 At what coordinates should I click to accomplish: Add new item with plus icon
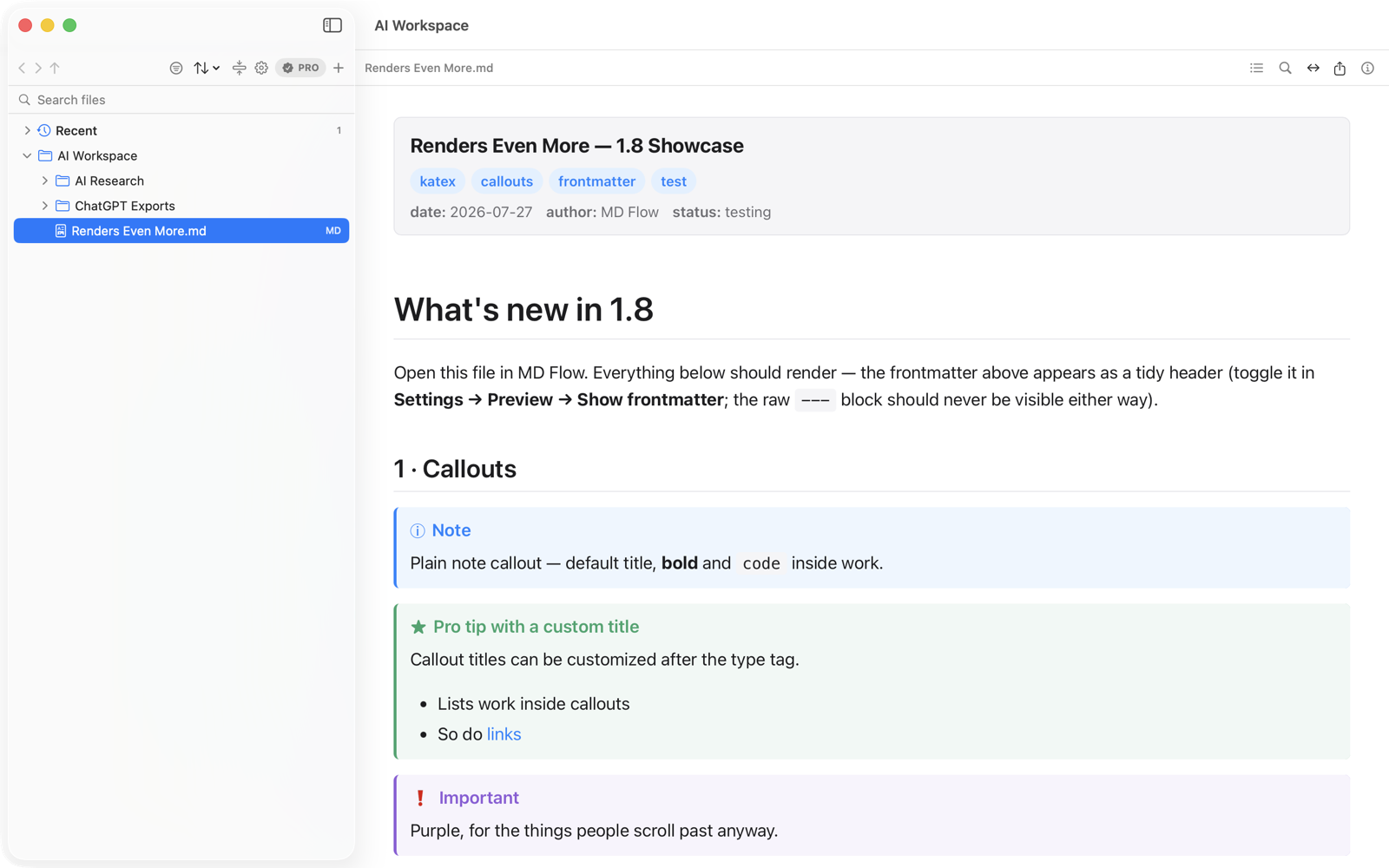pyautogui.click(x=339, y=68)
